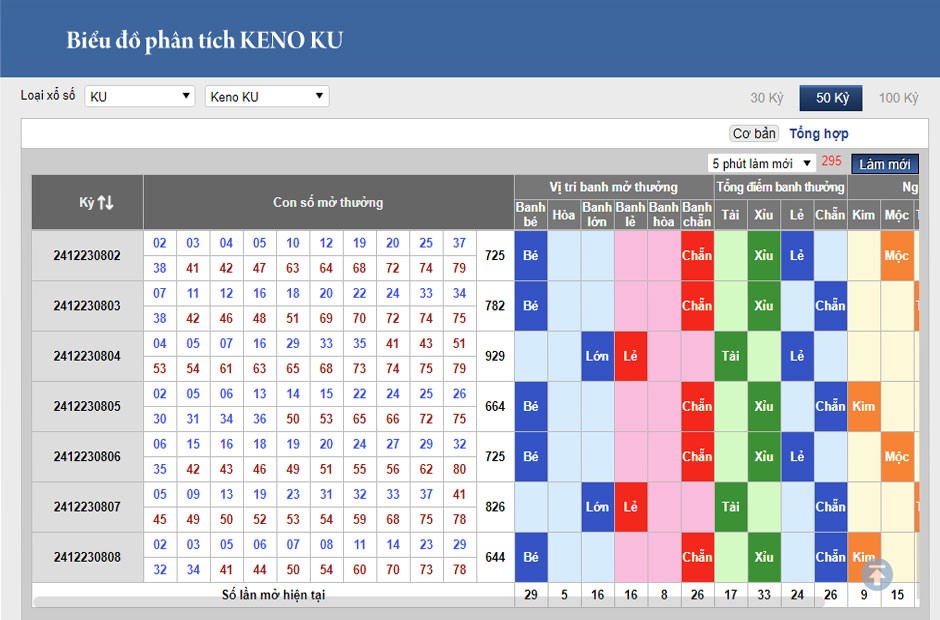Select period 2412230802 row label

point(87,255)
